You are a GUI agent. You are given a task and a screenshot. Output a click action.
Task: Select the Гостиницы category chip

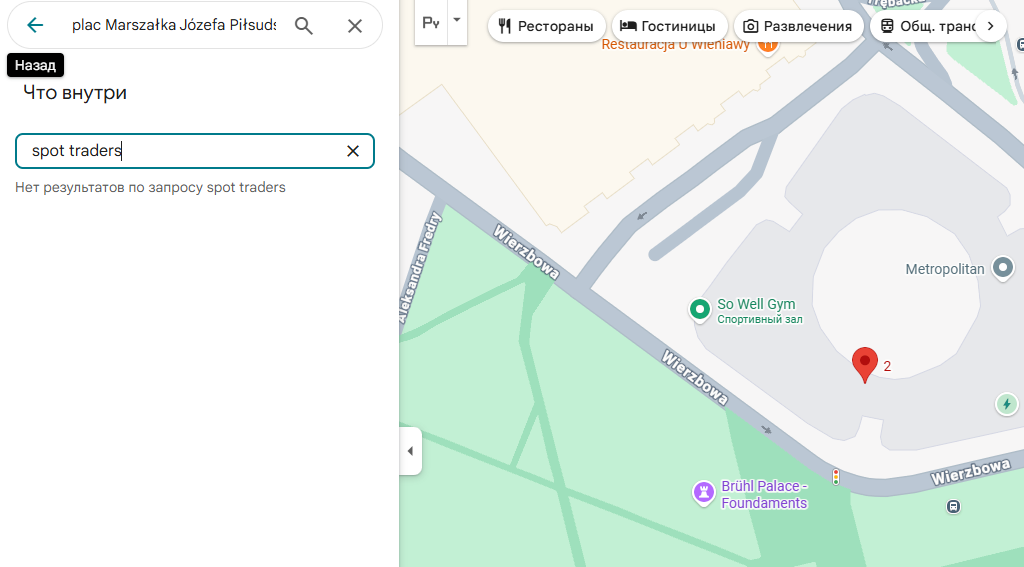tap(668, 26)
